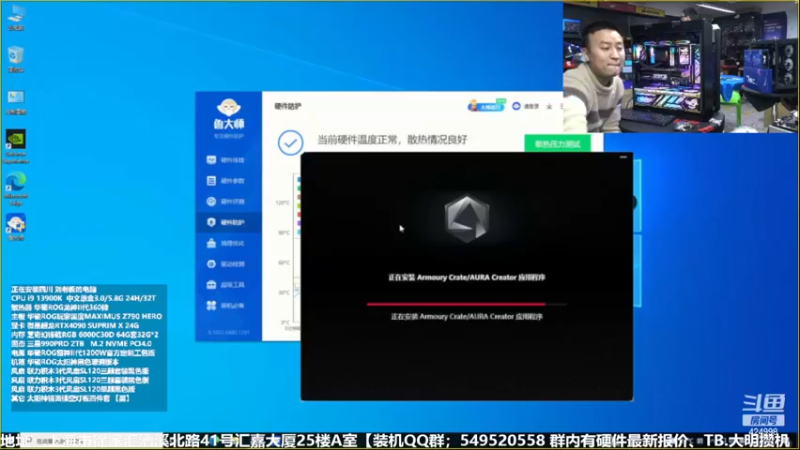Click the circular checkmark temperature status icon
The height and width of the screenshot is (450, 800).
coord(290,142)
